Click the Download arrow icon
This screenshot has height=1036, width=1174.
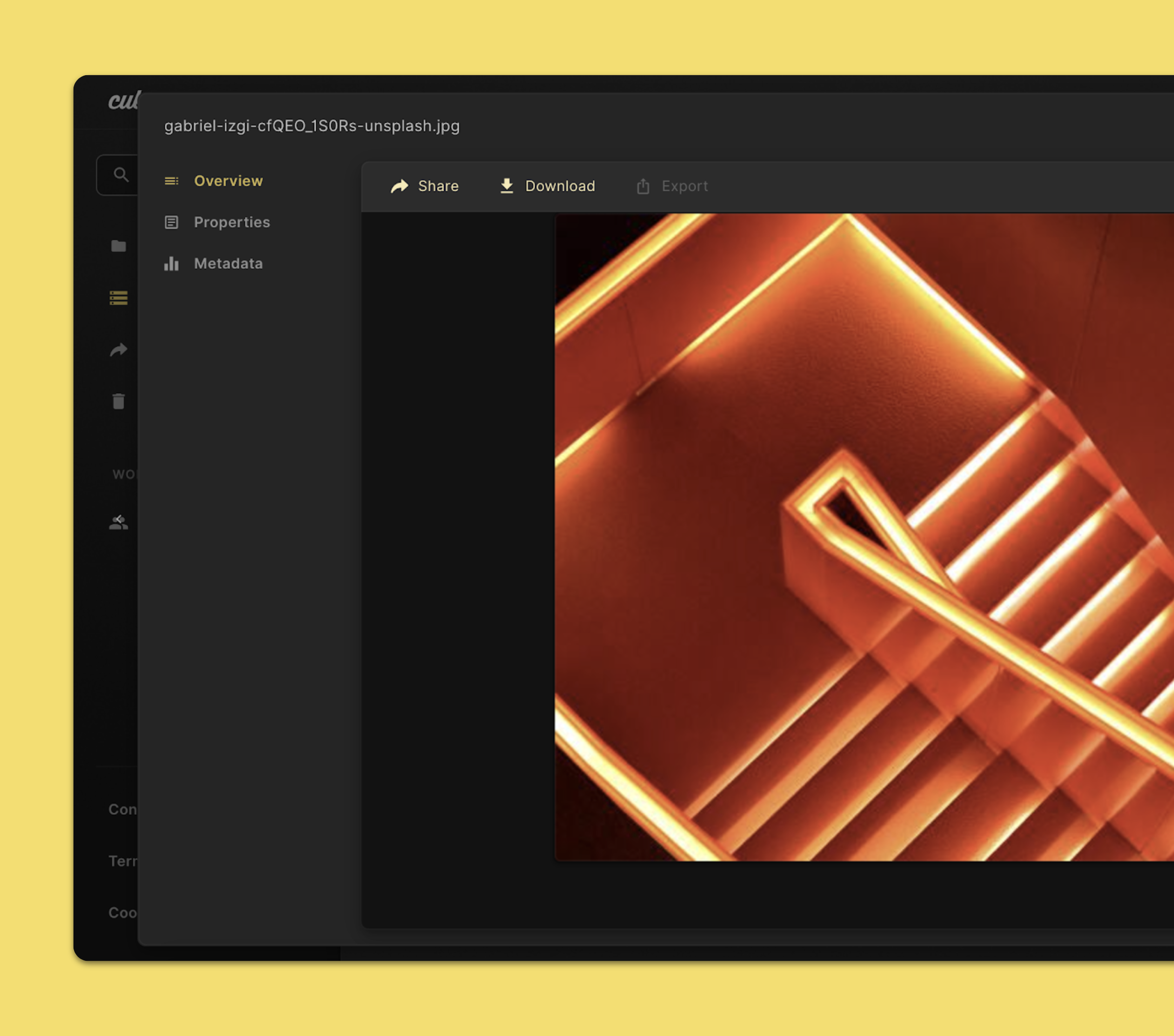506,186
